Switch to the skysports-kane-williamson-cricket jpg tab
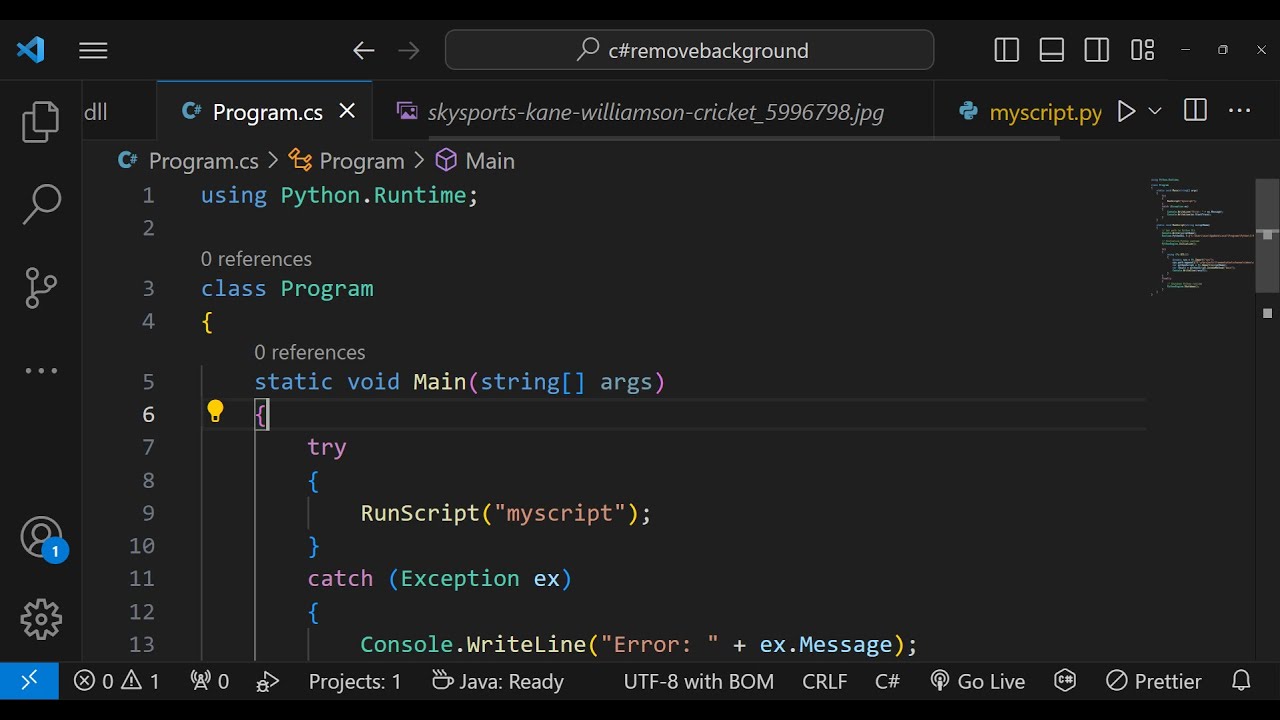The width and height of the screenshot is (1280, 720). [x=655, y=112]
